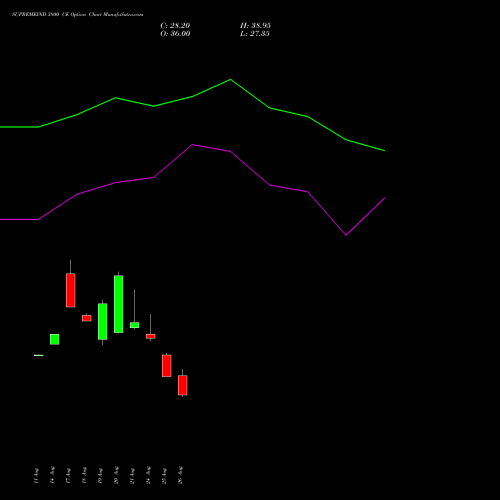Click the 19 Aug date label
Viewport: 500px width, 500px height.
100,475
